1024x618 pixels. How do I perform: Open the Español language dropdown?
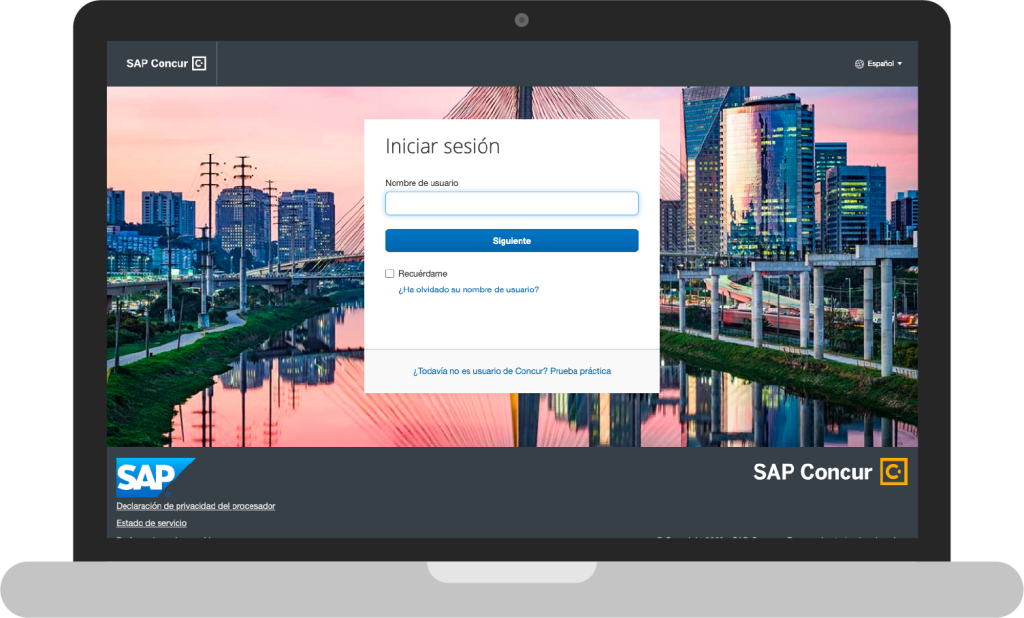tap(878, 63)
